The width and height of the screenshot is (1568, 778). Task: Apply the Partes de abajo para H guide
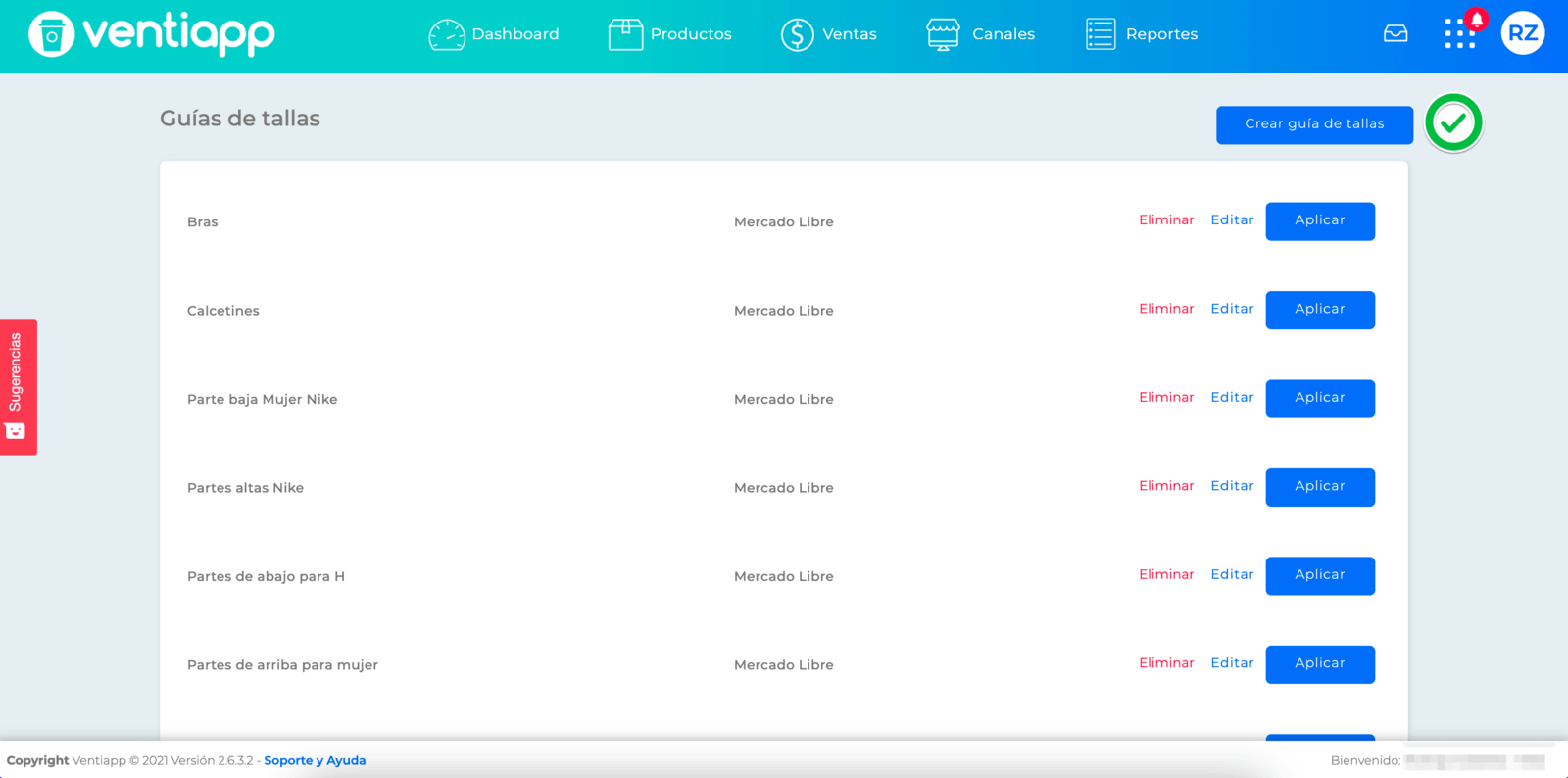click(x=1320, y=576)
